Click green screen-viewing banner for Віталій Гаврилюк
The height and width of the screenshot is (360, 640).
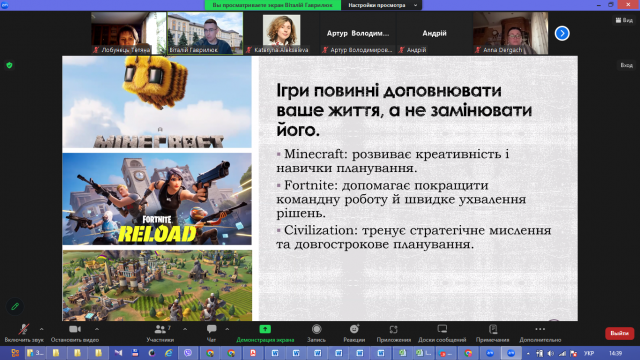(273, 5)
